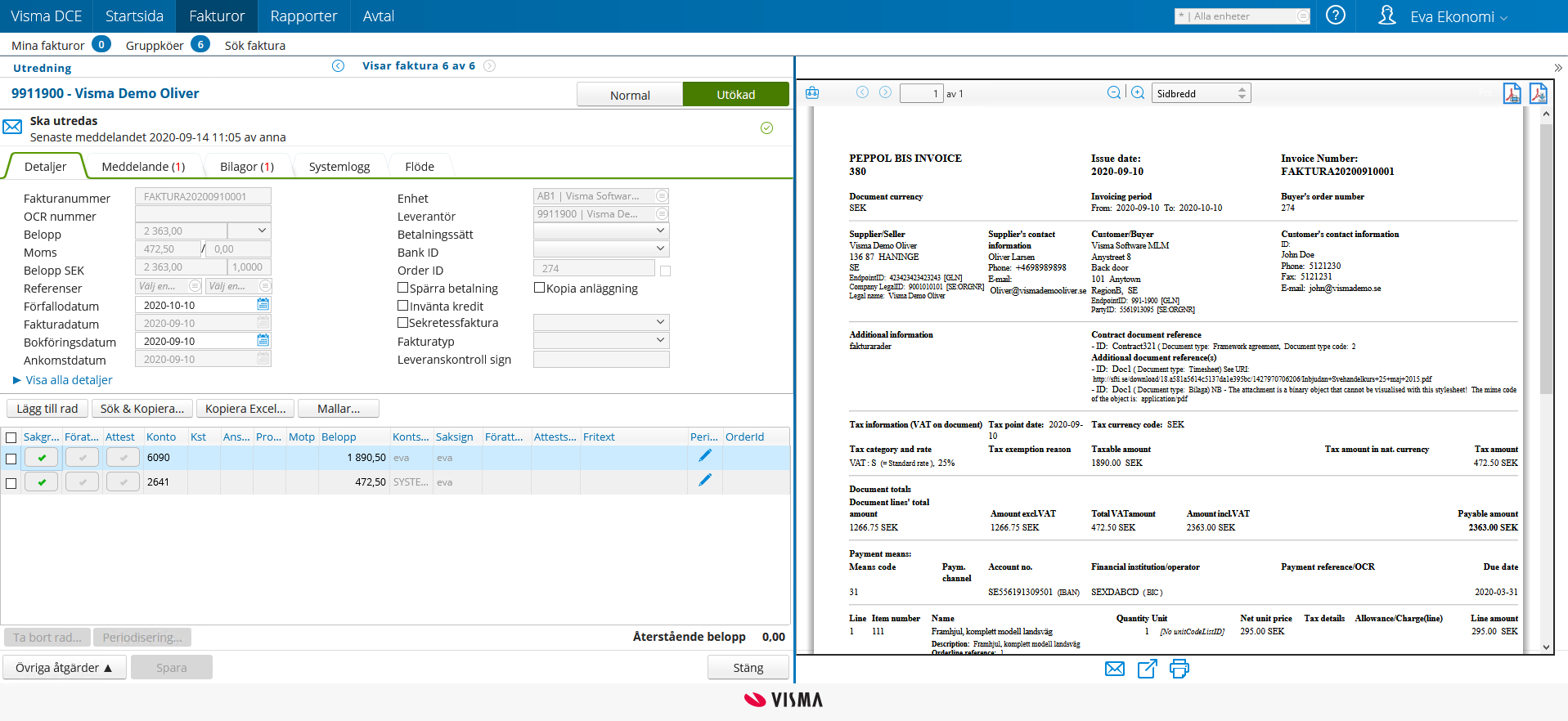
Task: Click periodization pencil for row 6090
Action: [705, 456]
